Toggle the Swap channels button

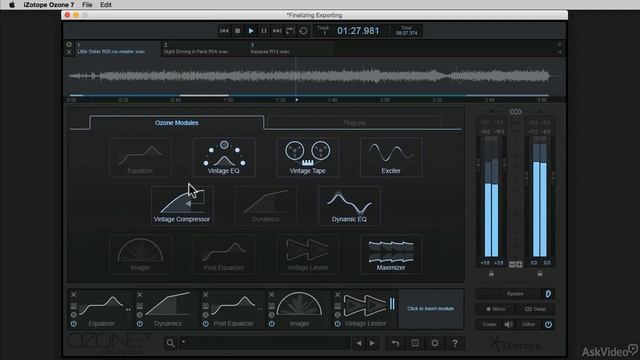click(x=535, y=309)
